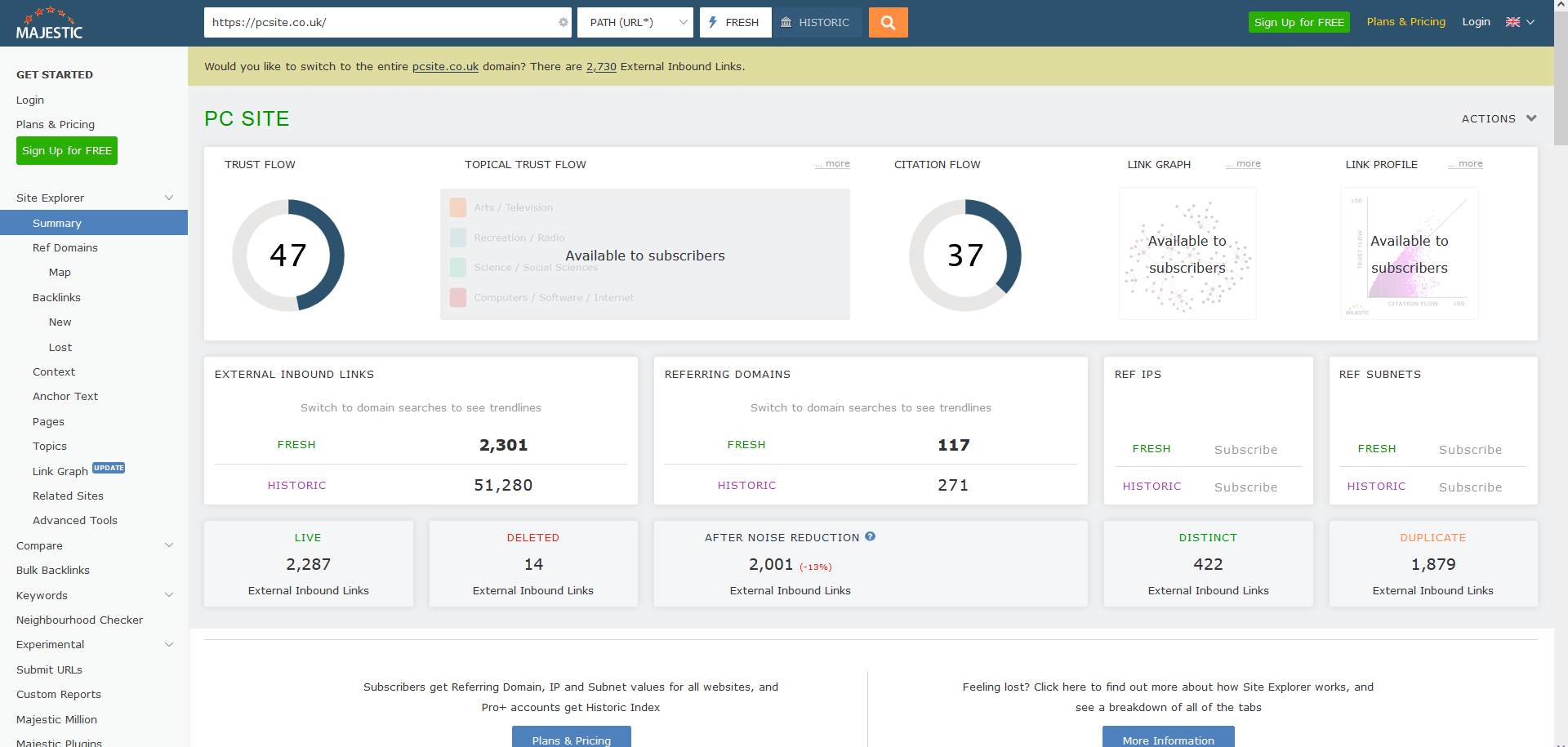Viewport: 1568px width, 747px height.
Task: Click the sidebar Sign Up for FREE button
Action: [67, 150]
